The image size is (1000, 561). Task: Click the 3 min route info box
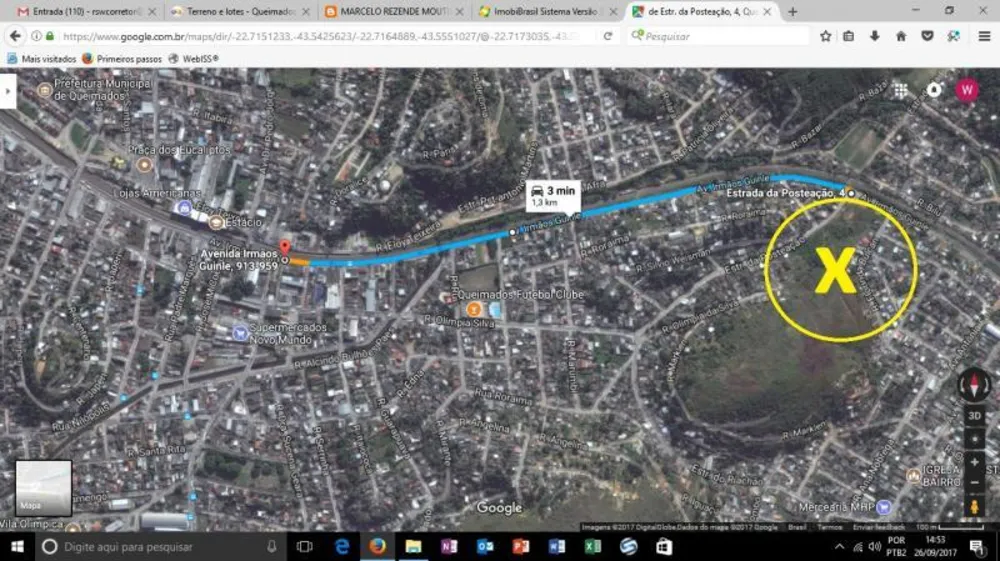pyautogui.click(x=553, y=195)
